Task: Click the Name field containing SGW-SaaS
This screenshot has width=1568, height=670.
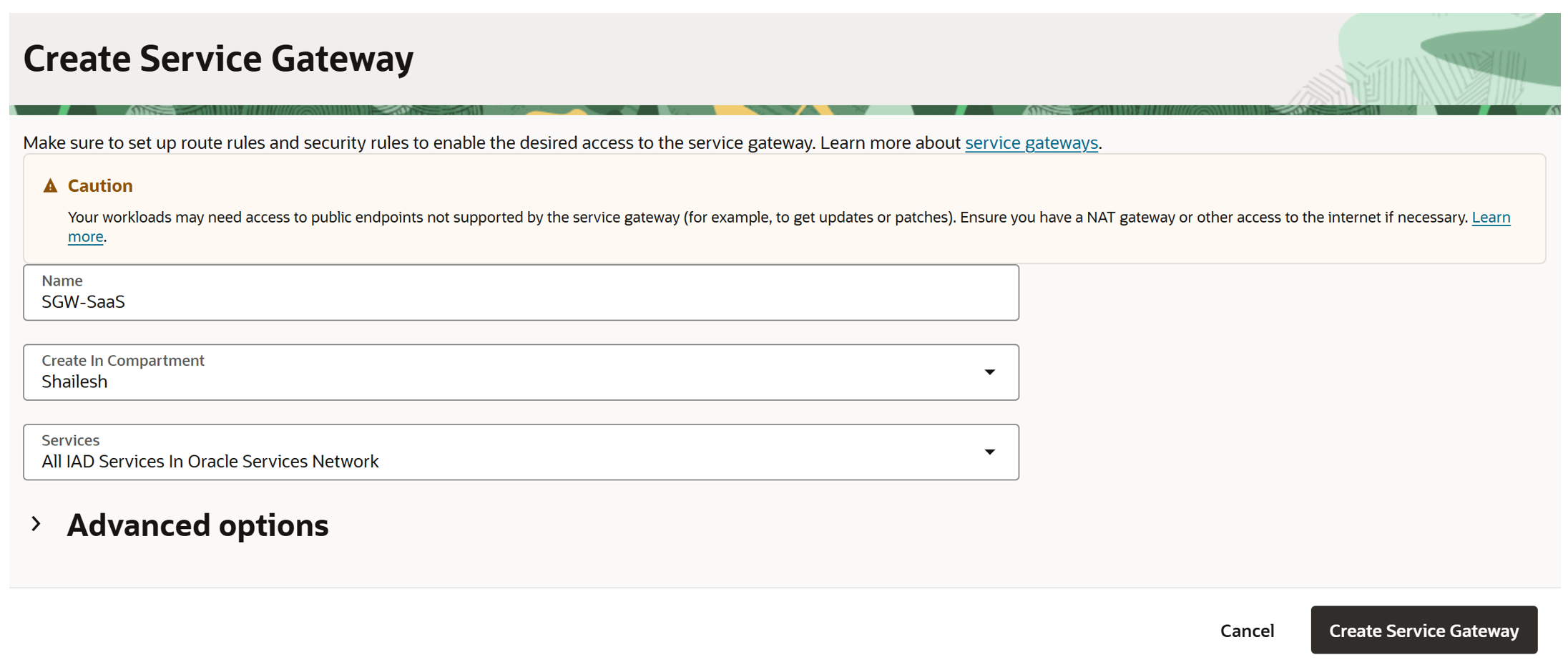Action: tap(521, 301)
